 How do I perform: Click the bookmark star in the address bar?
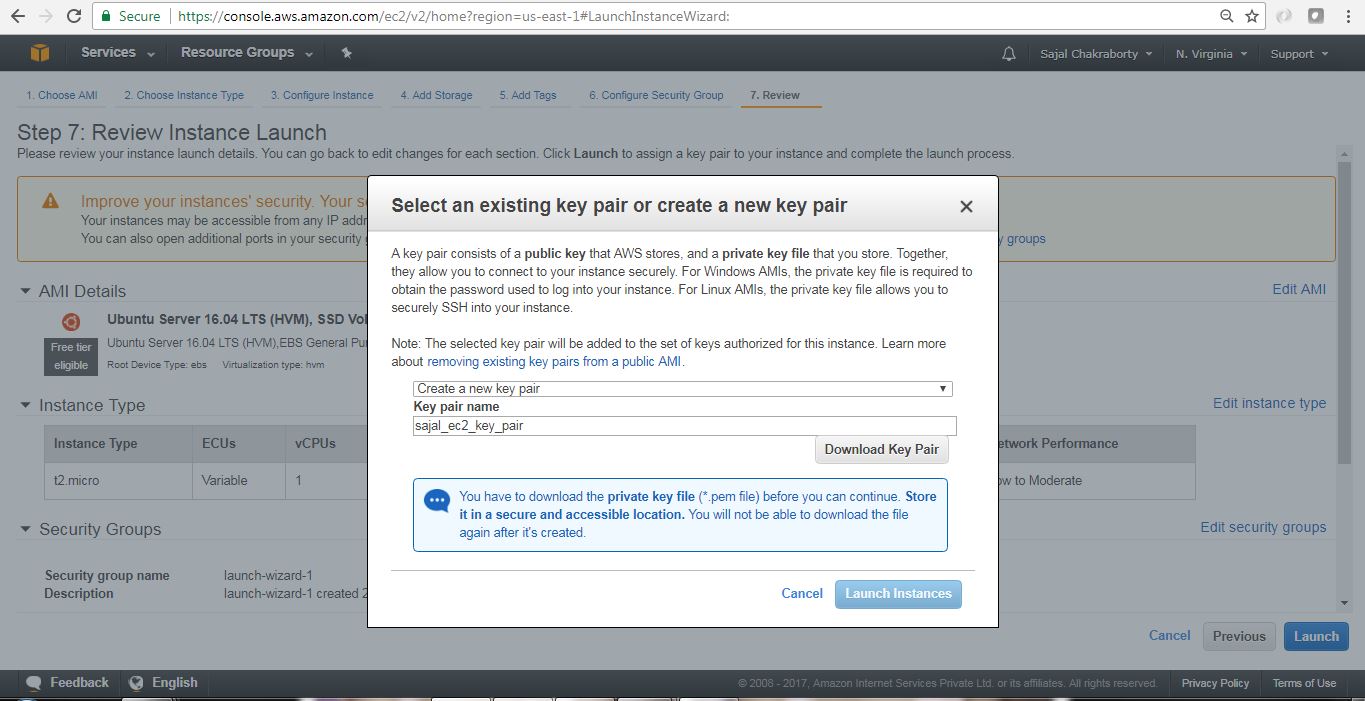[x=1253, y=17]
